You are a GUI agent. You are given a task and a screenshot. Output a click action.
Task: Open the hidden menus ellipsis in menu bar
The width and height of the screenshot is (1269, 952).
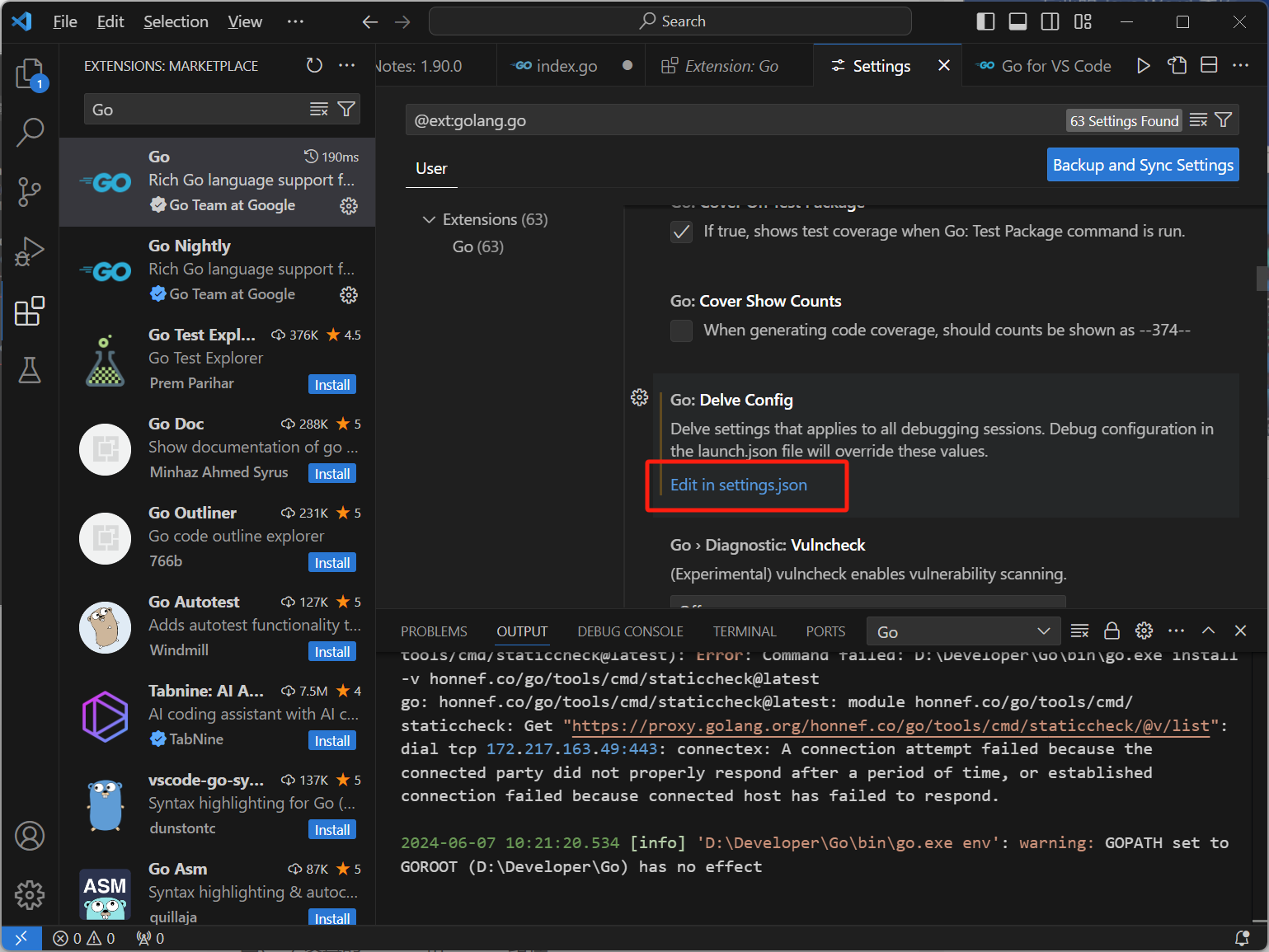[x=295, y=21]
